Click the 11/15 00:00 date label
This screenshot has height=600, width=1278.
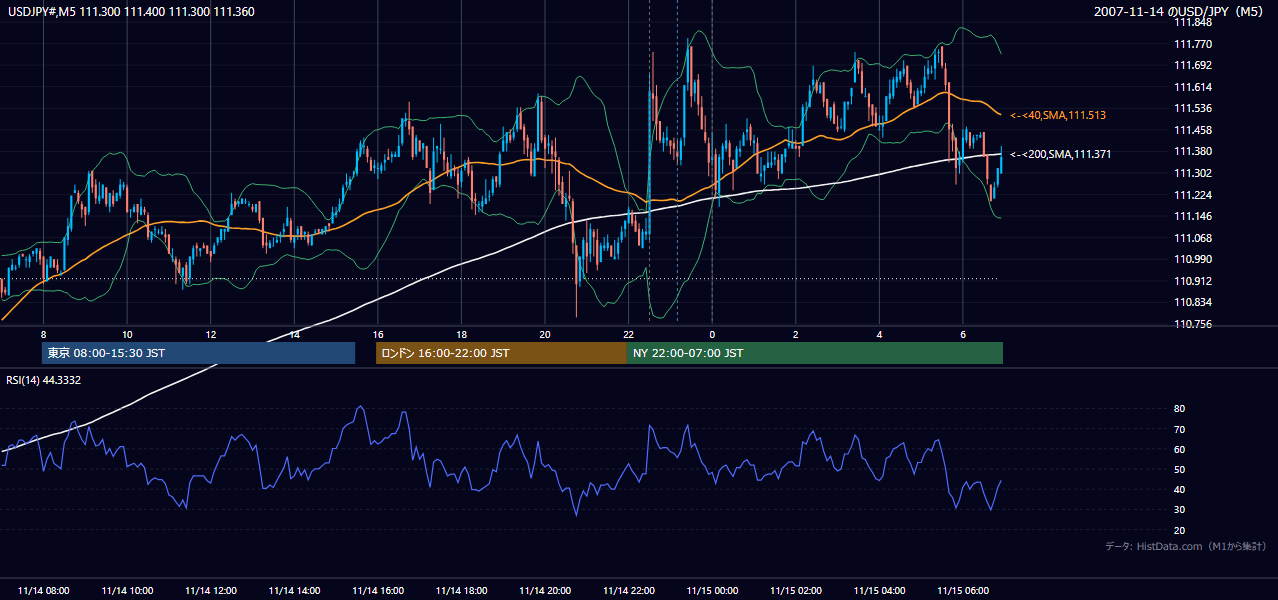pos(712,591)
